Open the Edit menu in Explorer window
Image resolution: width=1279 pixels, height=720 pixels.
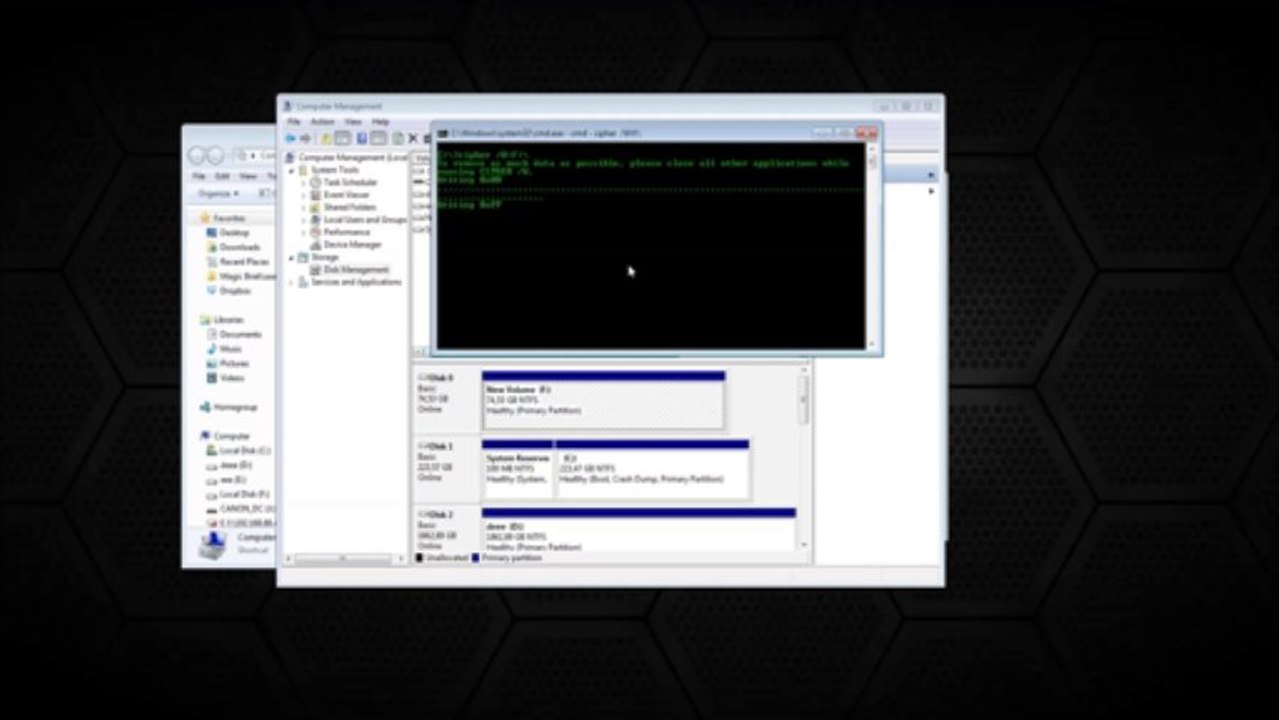tap(222, 176)
